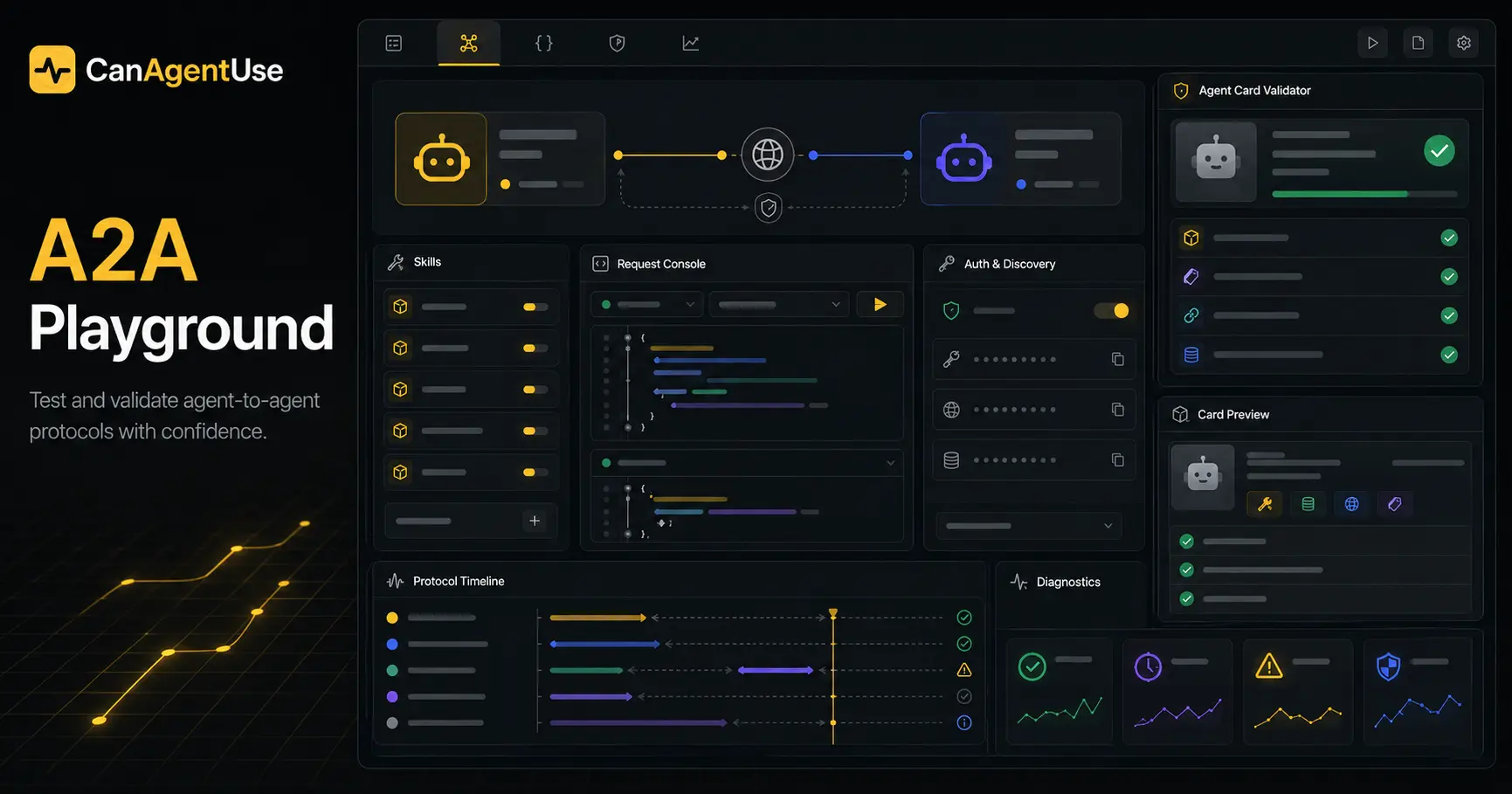This screenshot has height=794, width=1512.
Task: Copy the globe endpoint field value
Action: (1117, 410)
